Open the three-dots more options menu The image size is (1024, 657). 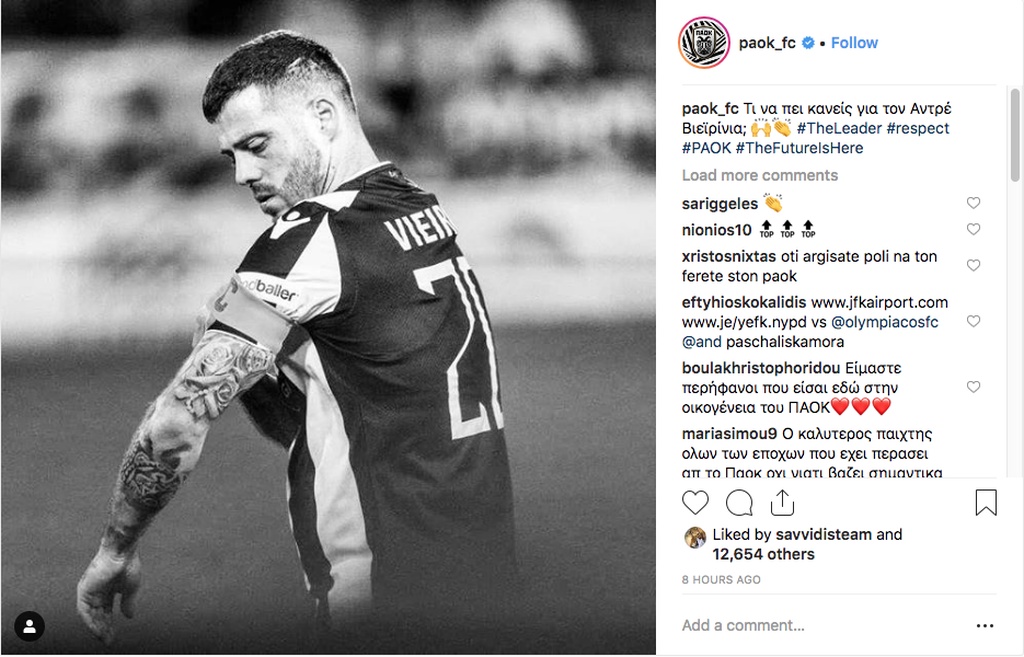tap(985, 626)
